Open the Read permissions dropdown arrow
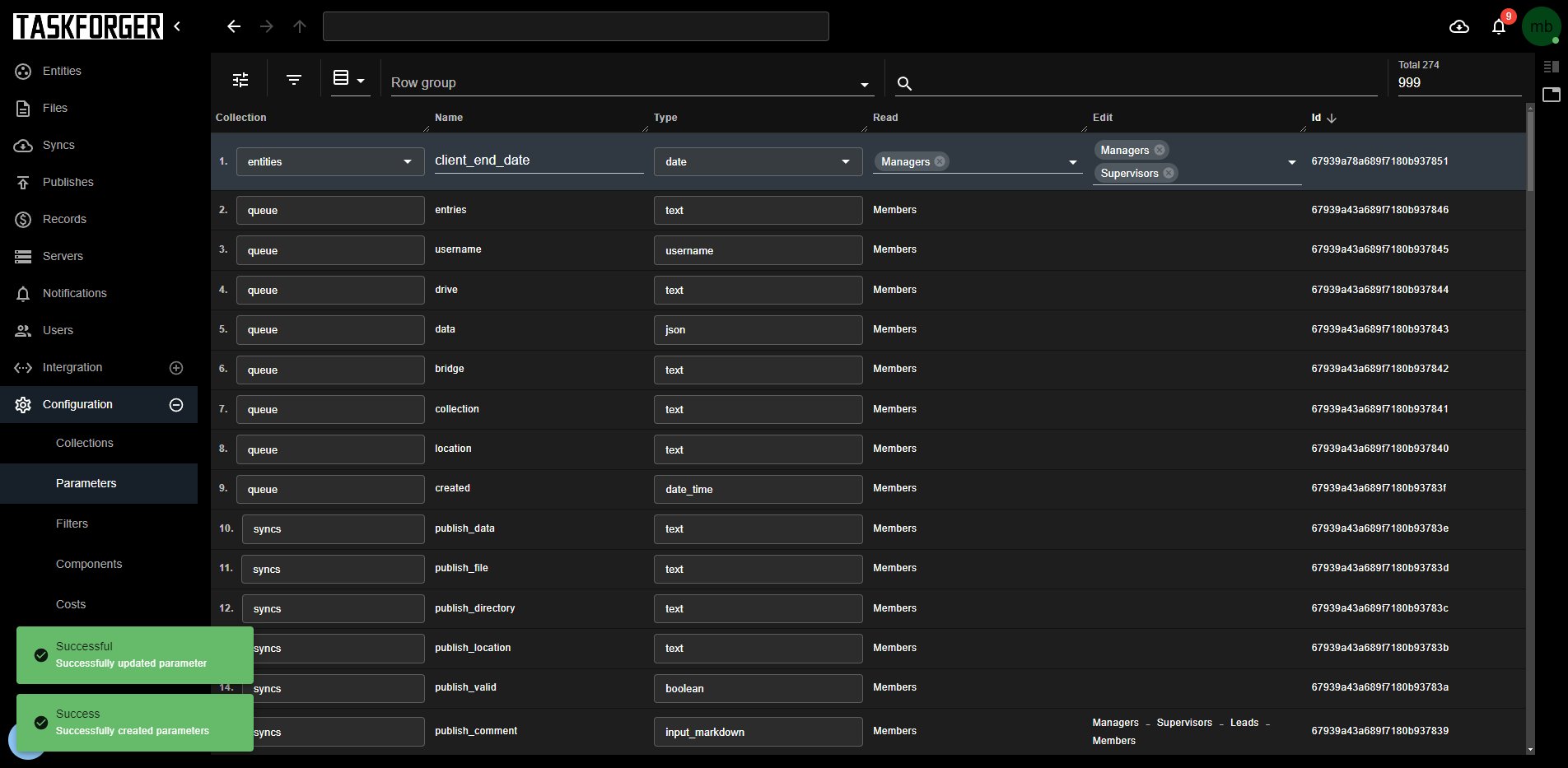This screenshot has height=768, width=1568. 1072,162
